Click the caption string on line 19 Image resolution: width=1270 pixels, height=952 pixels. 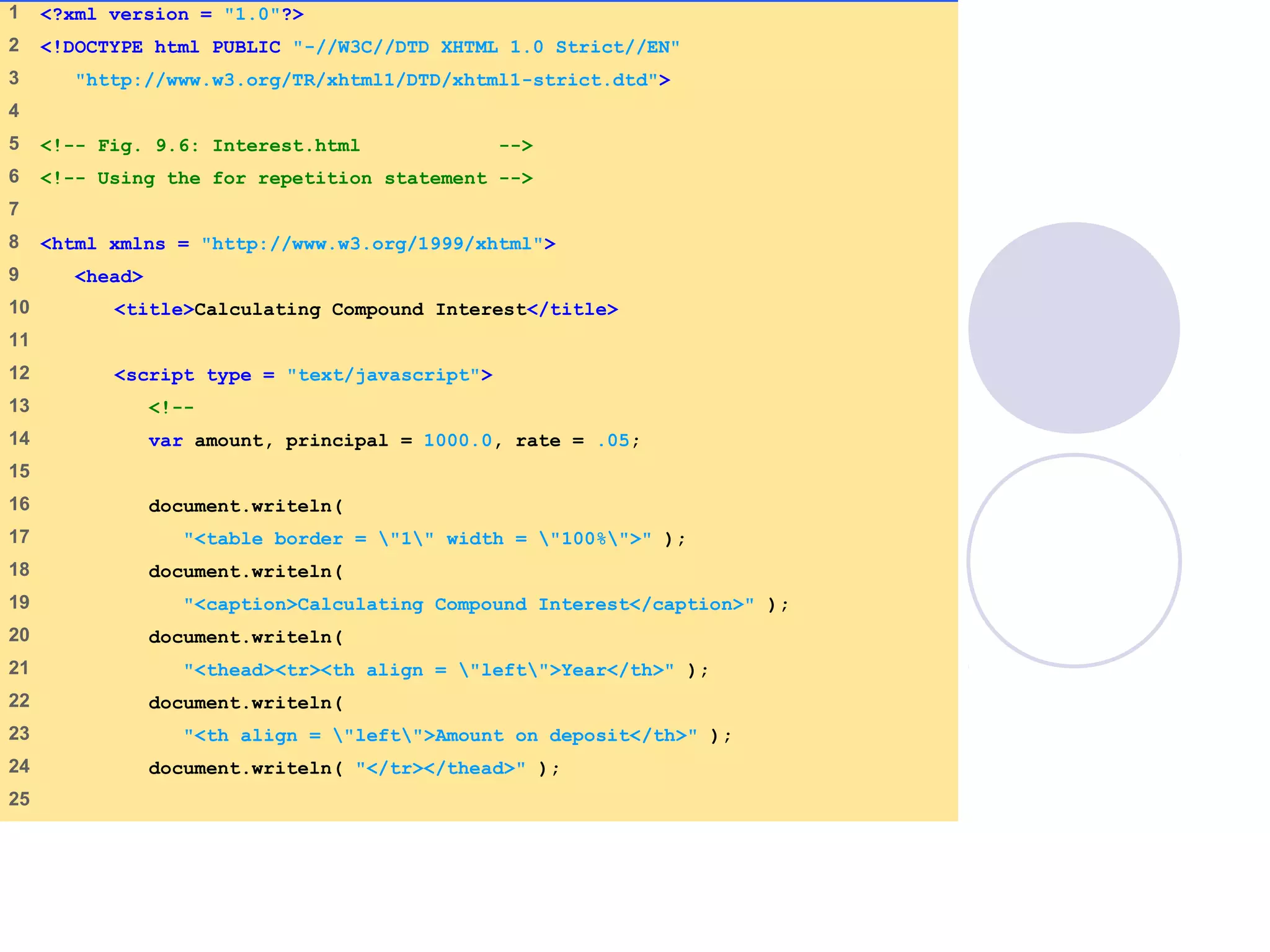tap(469, 604)
